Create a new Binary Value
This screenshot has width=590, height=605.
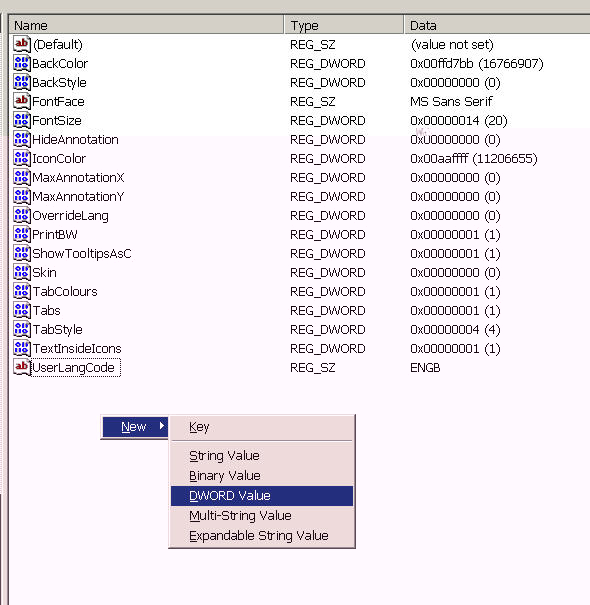click(262, 476)
